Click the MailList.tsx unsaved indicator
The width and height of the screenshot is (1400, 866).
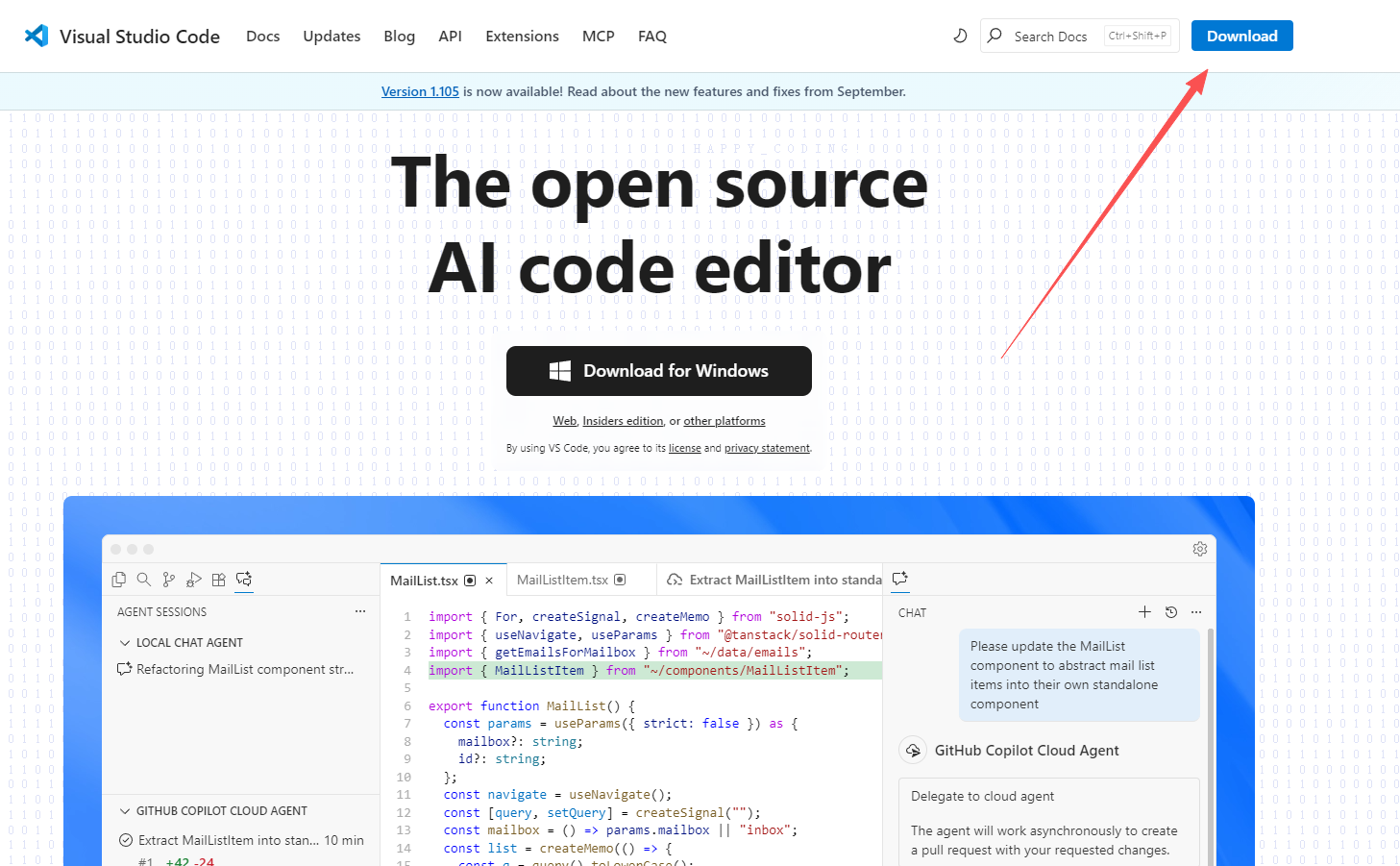470,581
